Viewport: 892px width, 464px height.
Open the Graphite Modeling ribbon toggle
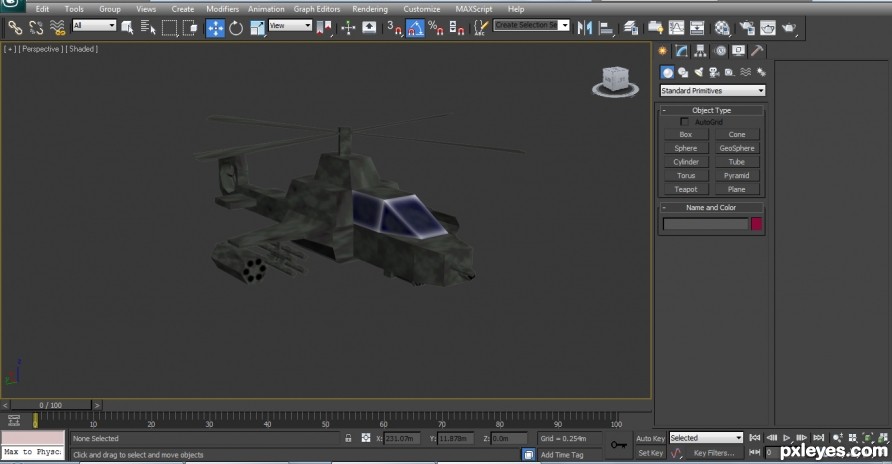655,27
